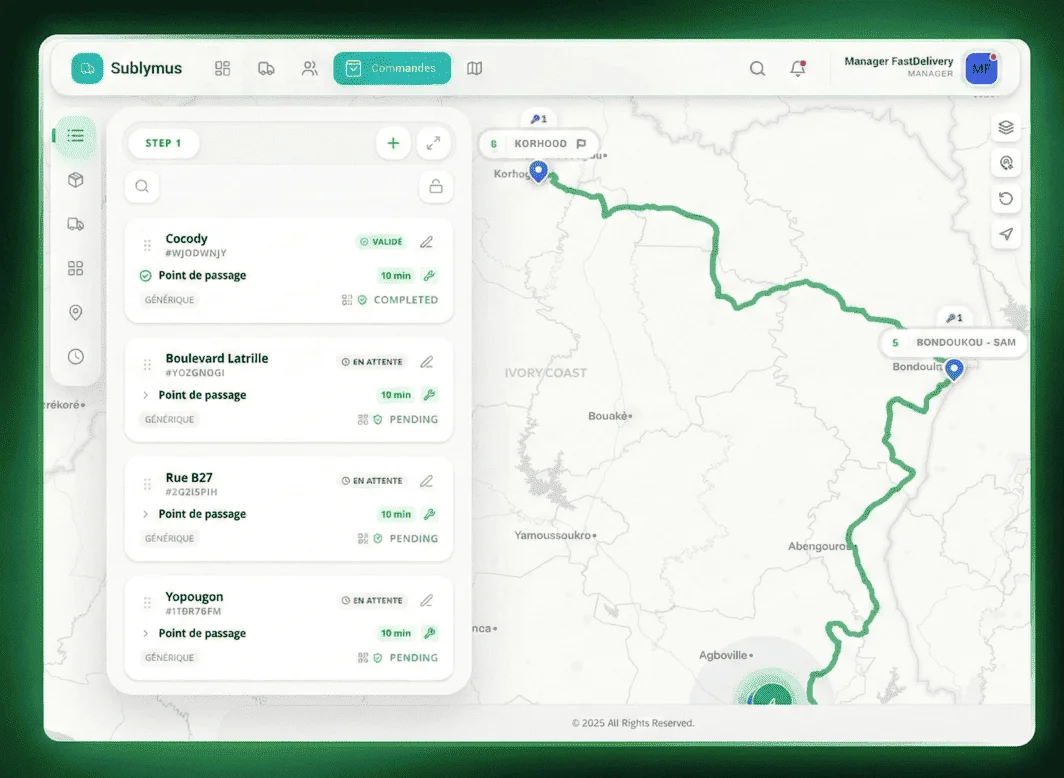Click the Korhogo blue map pin
Viewport: 1064px width, 778px height.
538,171
